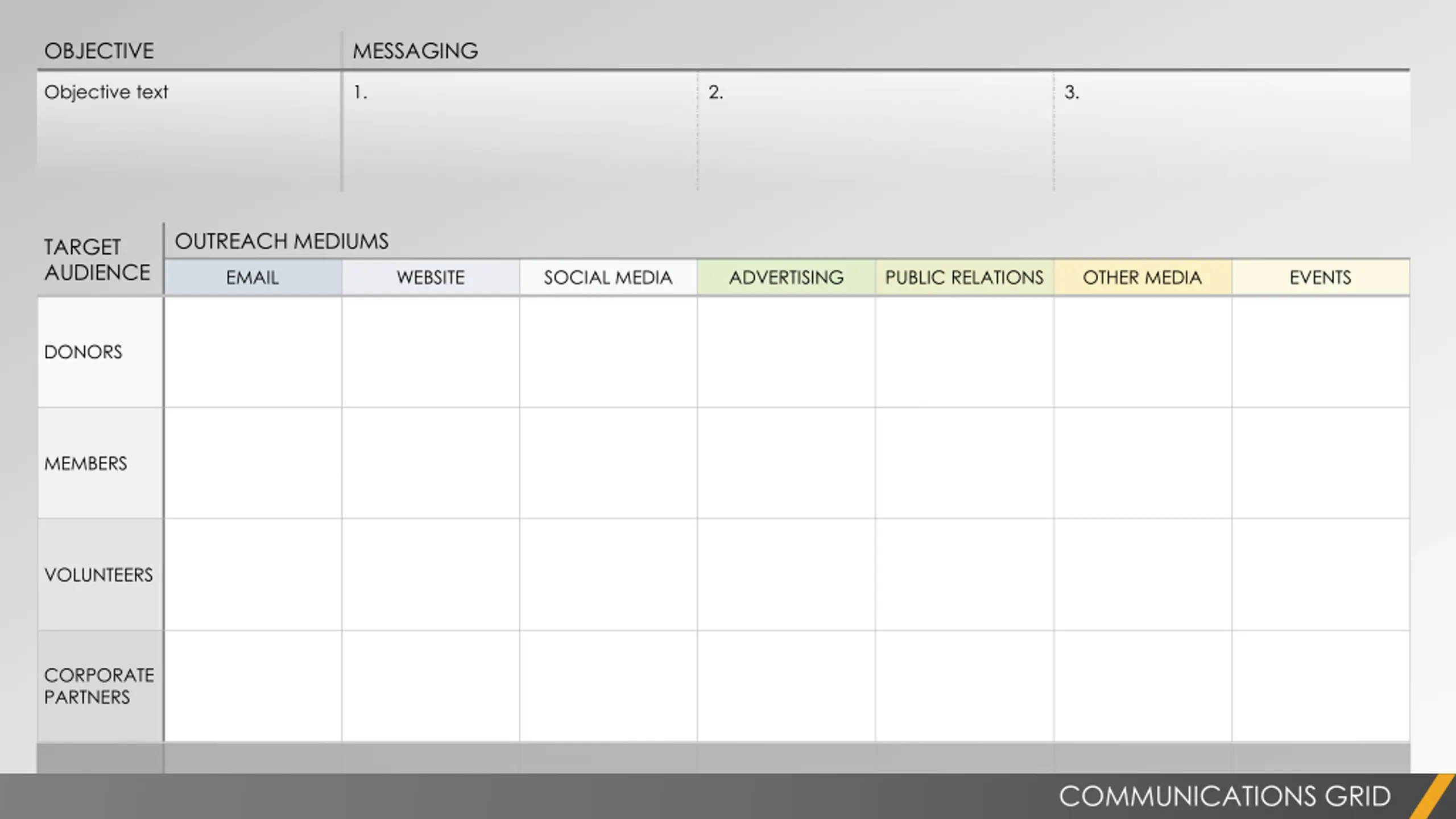1456x819 pixels.
Task: Click the Donors Email grid cell
Action: click(253, 352)
